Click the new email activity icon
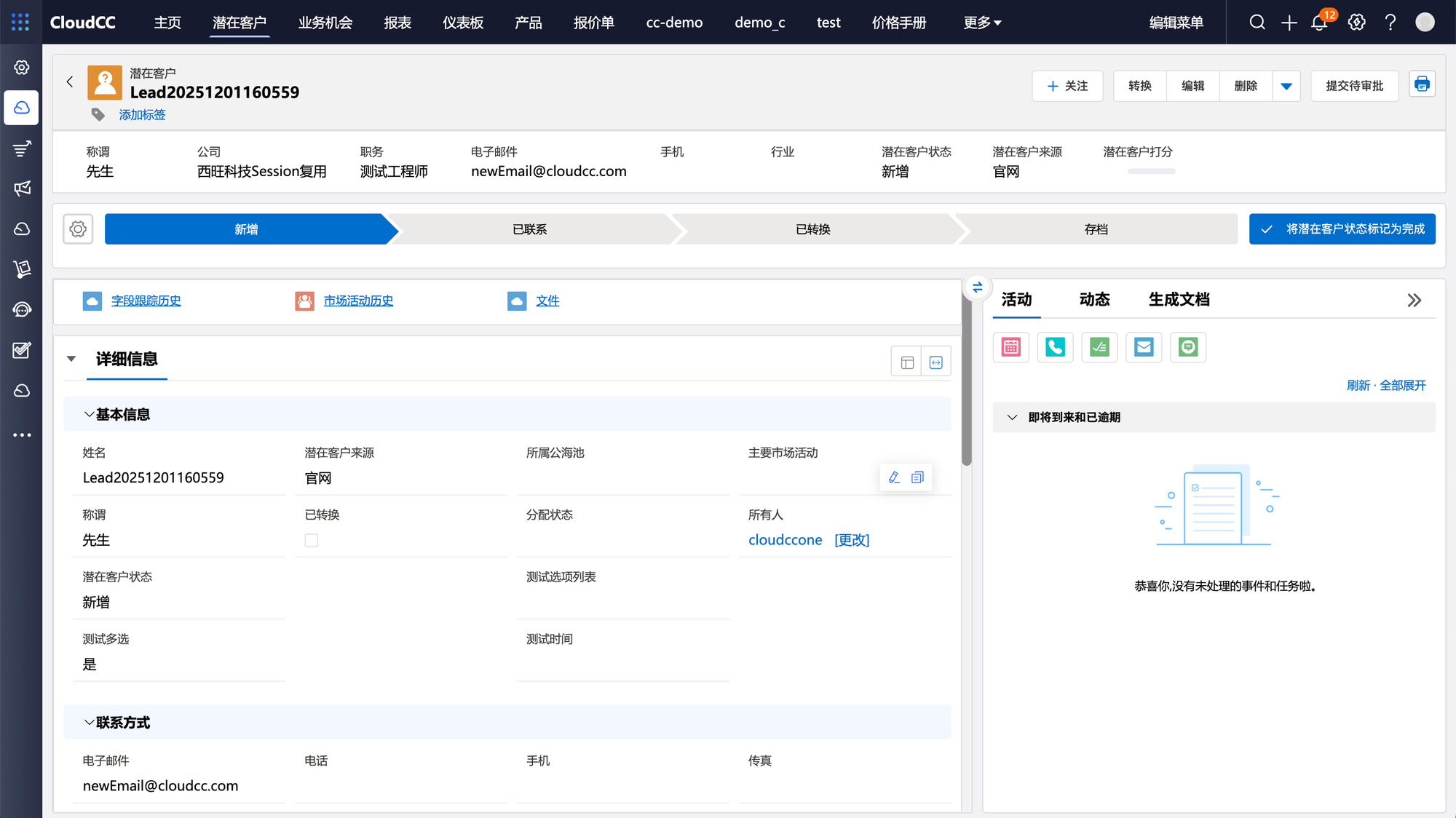This screenshot has width=1456, height=818. [x=1144, y=347]
